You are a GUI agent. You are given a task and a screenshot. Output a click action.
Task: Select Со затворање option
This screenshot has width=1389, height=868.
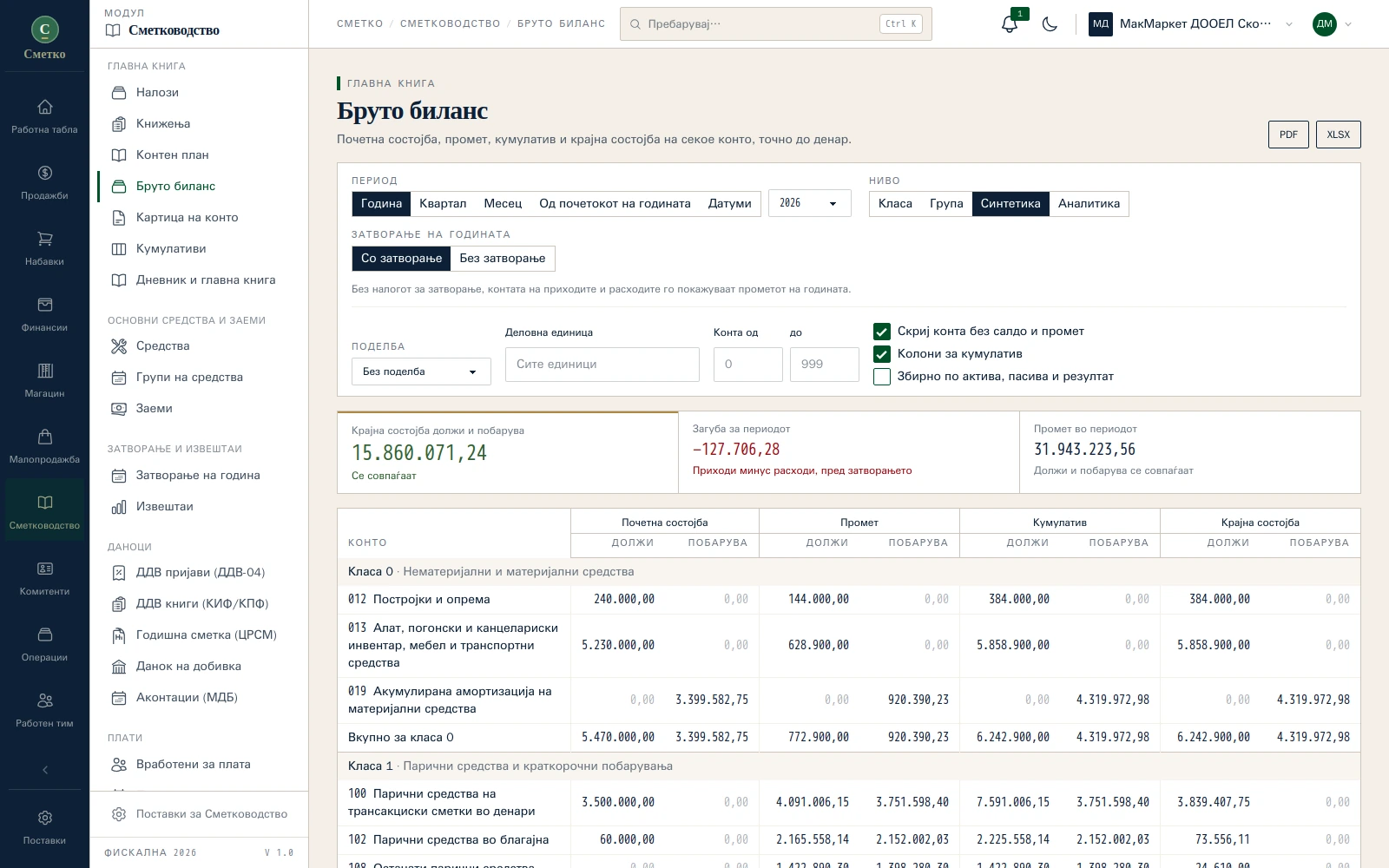point(402,259)
